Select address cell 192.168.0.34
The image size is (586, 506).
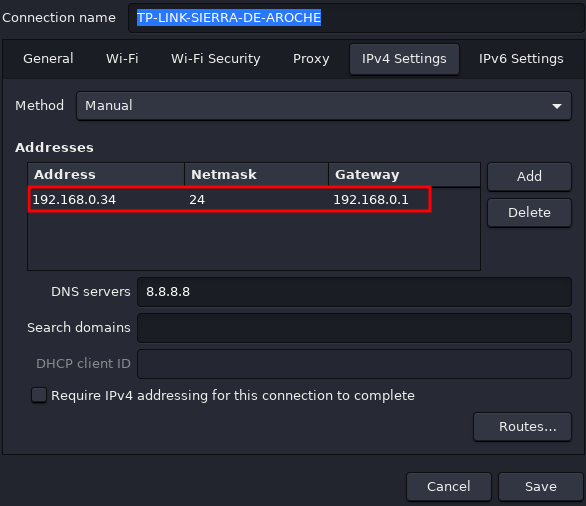tap(74, 200)
